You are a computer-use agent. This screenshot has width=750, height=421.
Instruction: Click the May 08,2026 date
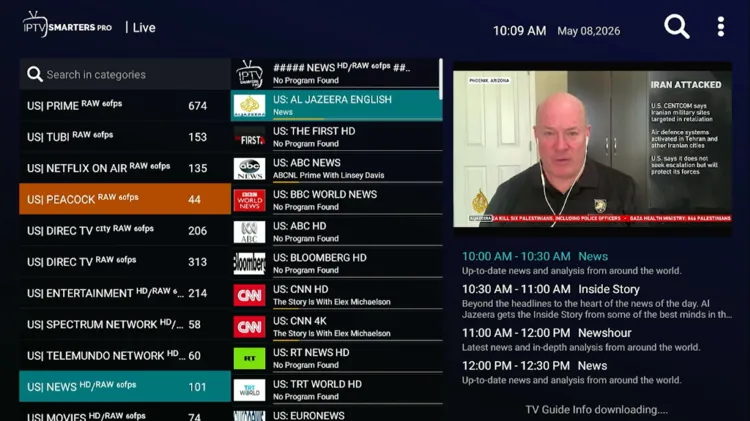(x=588, y=31)
